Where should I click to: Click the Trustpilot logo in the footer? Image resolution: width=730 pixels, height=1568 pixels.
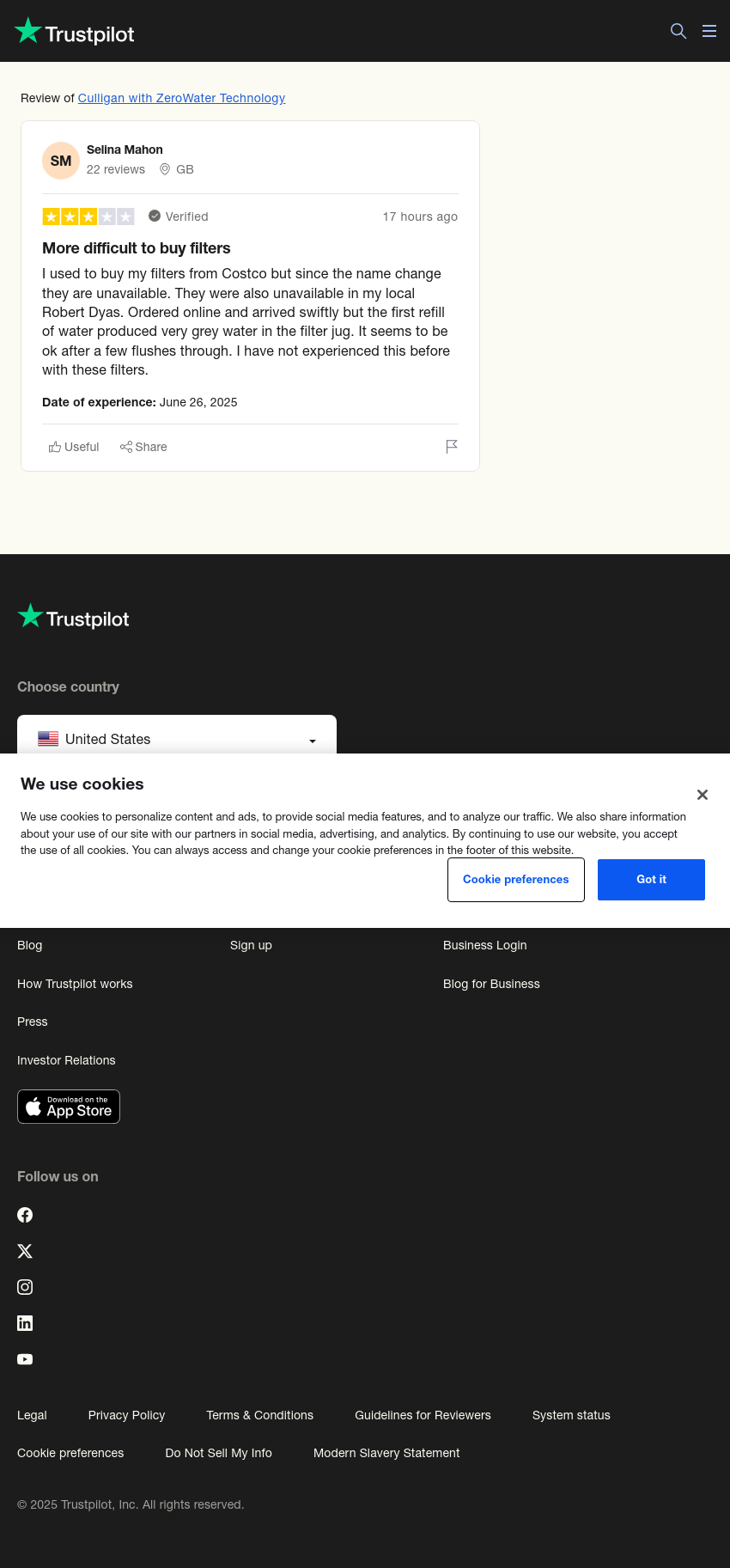[x=74, y=617]
